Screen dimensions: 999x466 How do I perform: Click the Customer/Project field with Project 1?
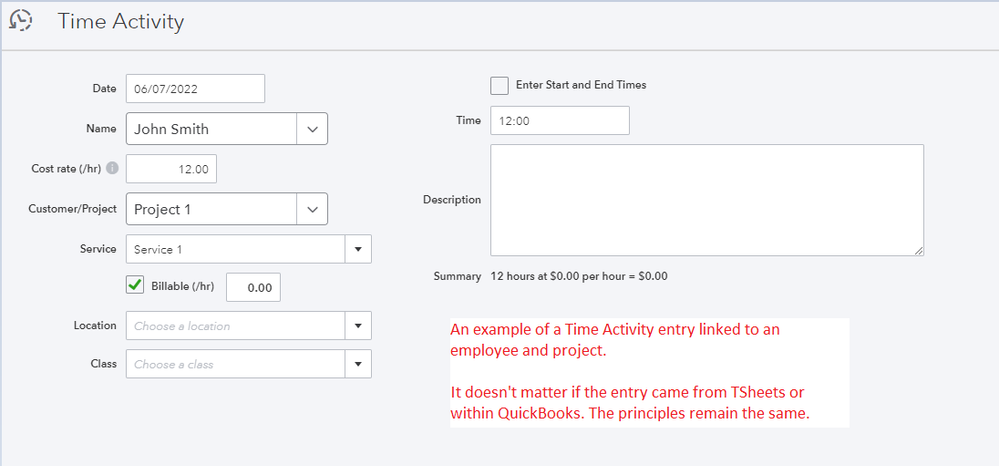212,209
